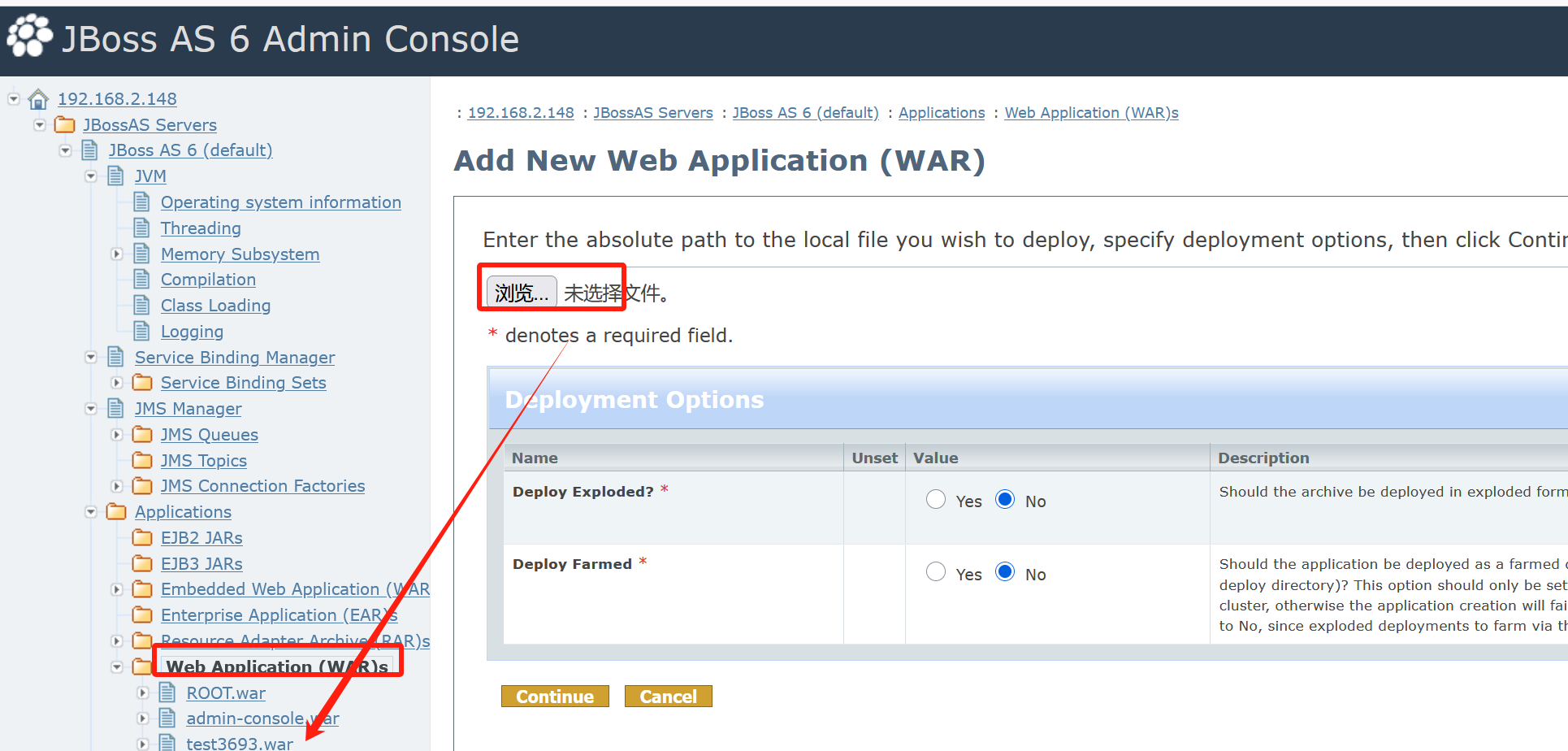Open JBossAS Servers breadcrumb link
The image size is (1568, 751).
tap(653, 113)
